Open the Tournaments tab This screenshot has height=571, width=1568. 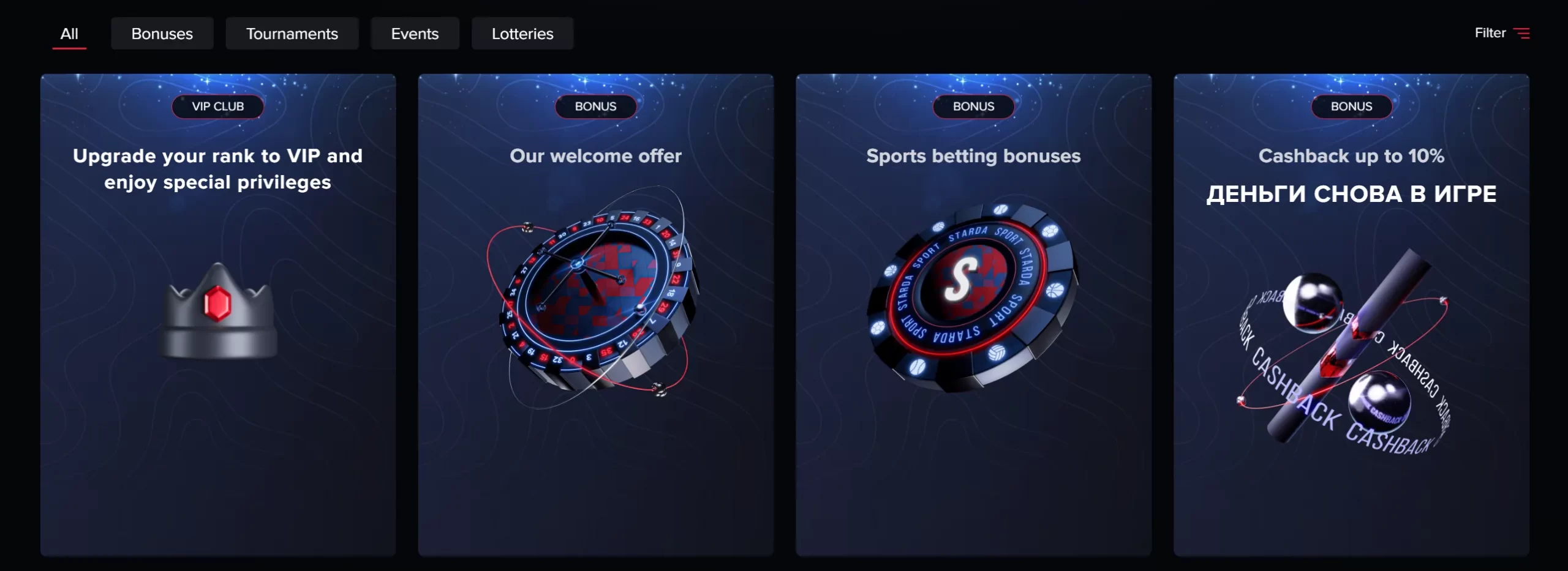(292, 34)
